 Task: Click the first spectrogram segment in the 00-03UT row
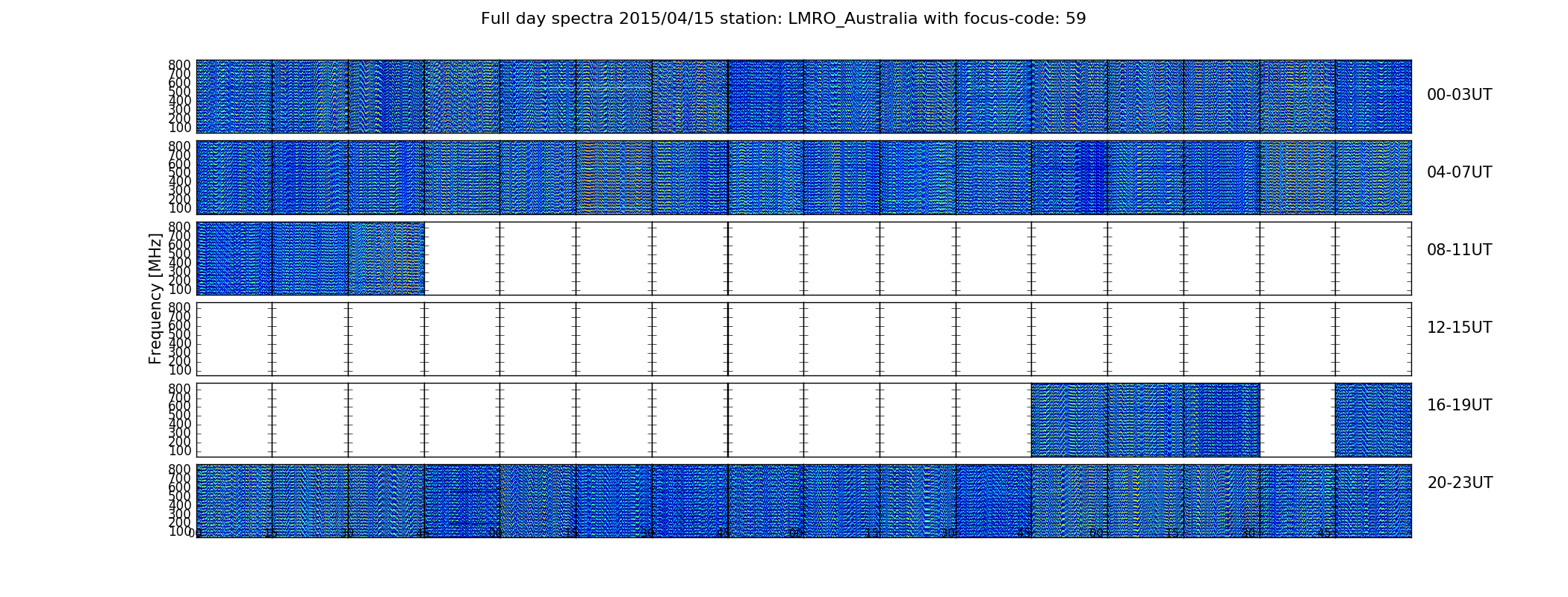(234, 96)
